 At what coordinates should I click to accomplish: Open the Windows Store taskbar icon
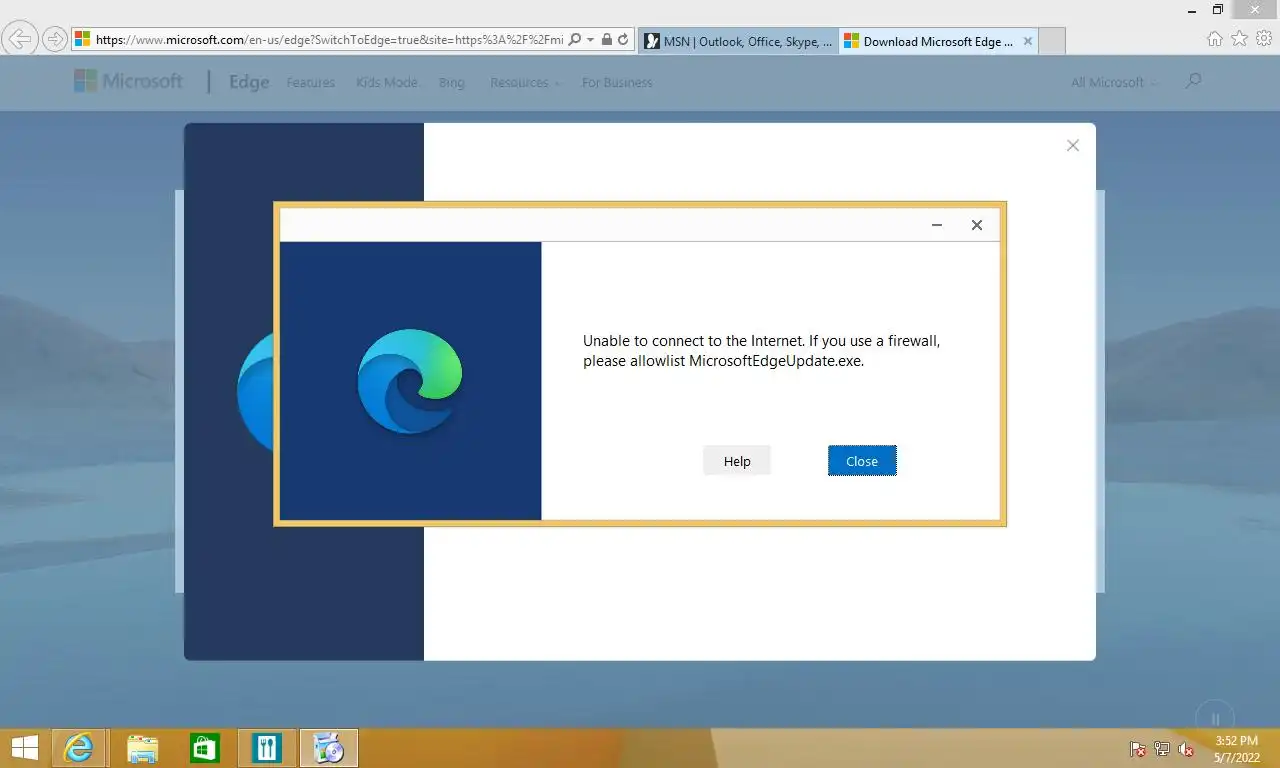tap(204, 747)
